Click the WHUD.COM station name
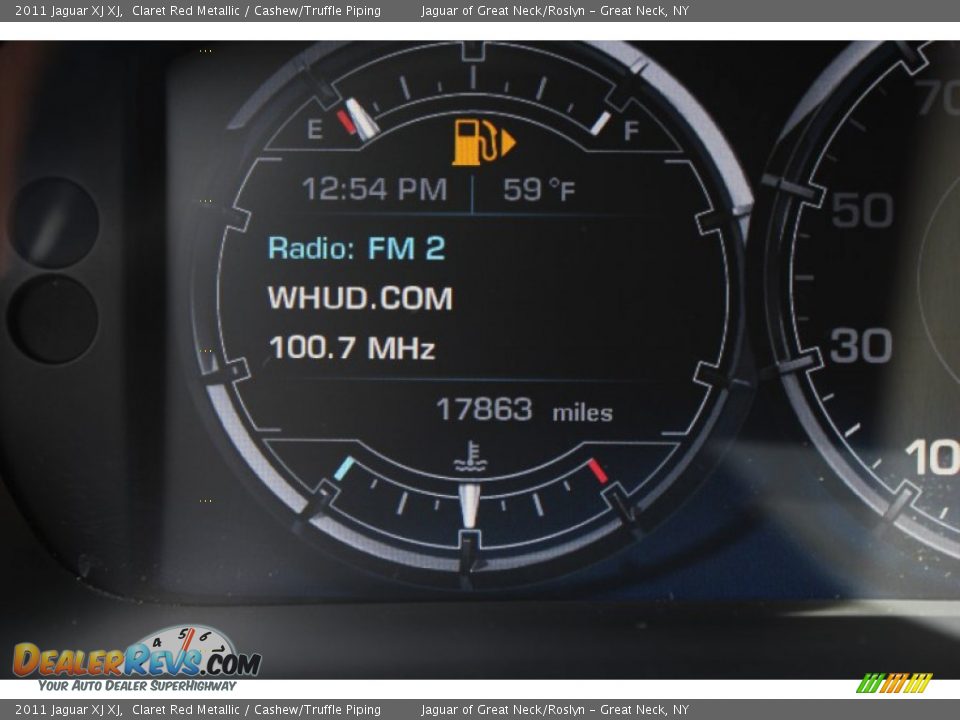Viewport: 960px width, 720px height. pyautogui.click(x=360, y=298)
